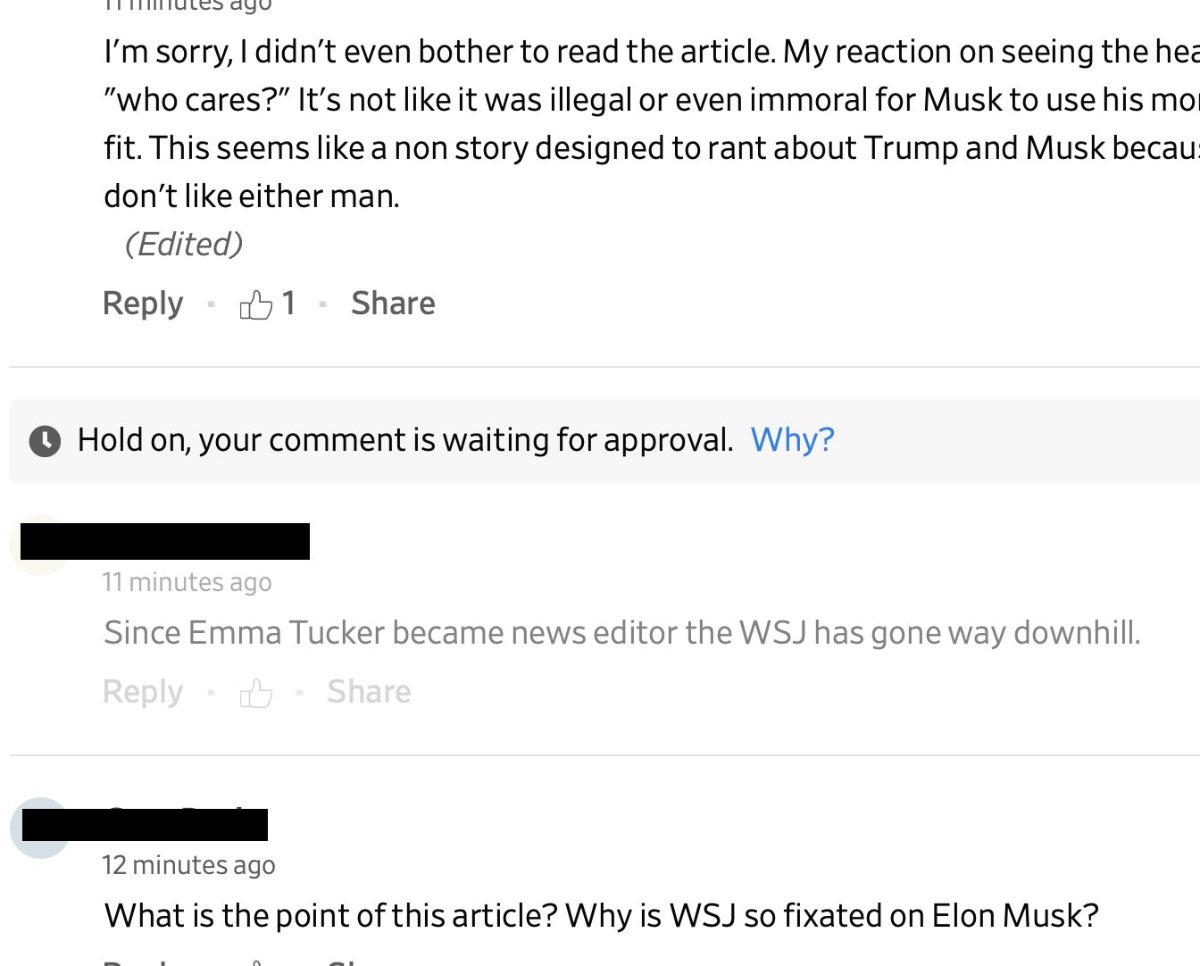Click the redacted username above "12 minutes ago"
1200x966 pixels.
tap(145, 825)
